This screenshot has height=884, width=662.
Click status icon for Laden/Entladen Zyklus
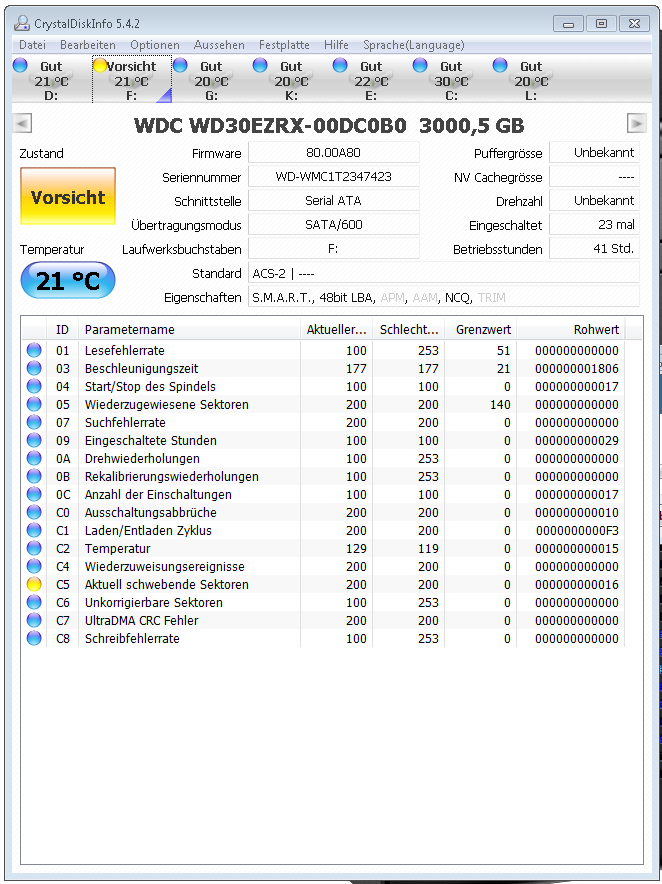pos(34,531)
